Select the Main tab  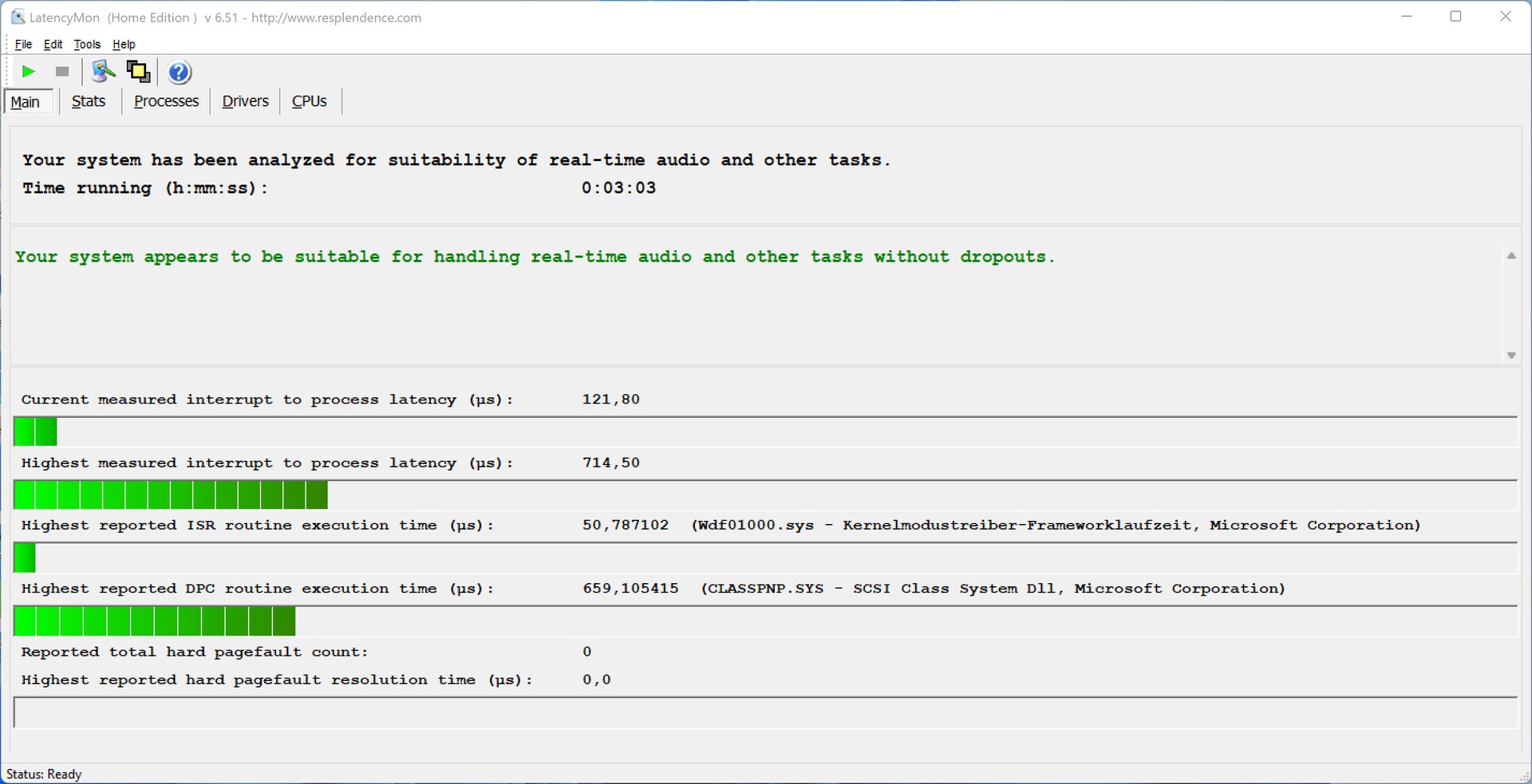[26, 102]
